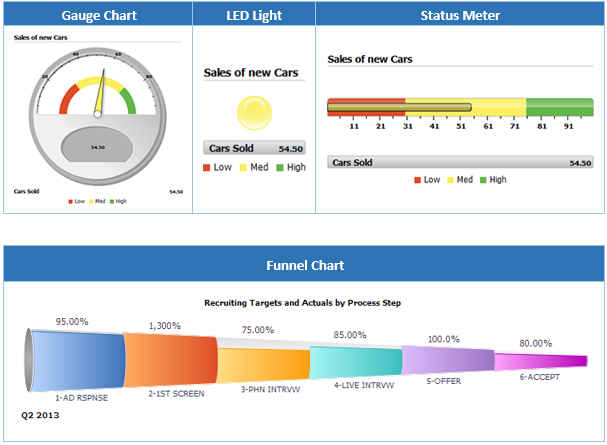Viewport: 607px width, 445px height.
Task: Click the yellow LED light indicator
Action: pos(254,112)
